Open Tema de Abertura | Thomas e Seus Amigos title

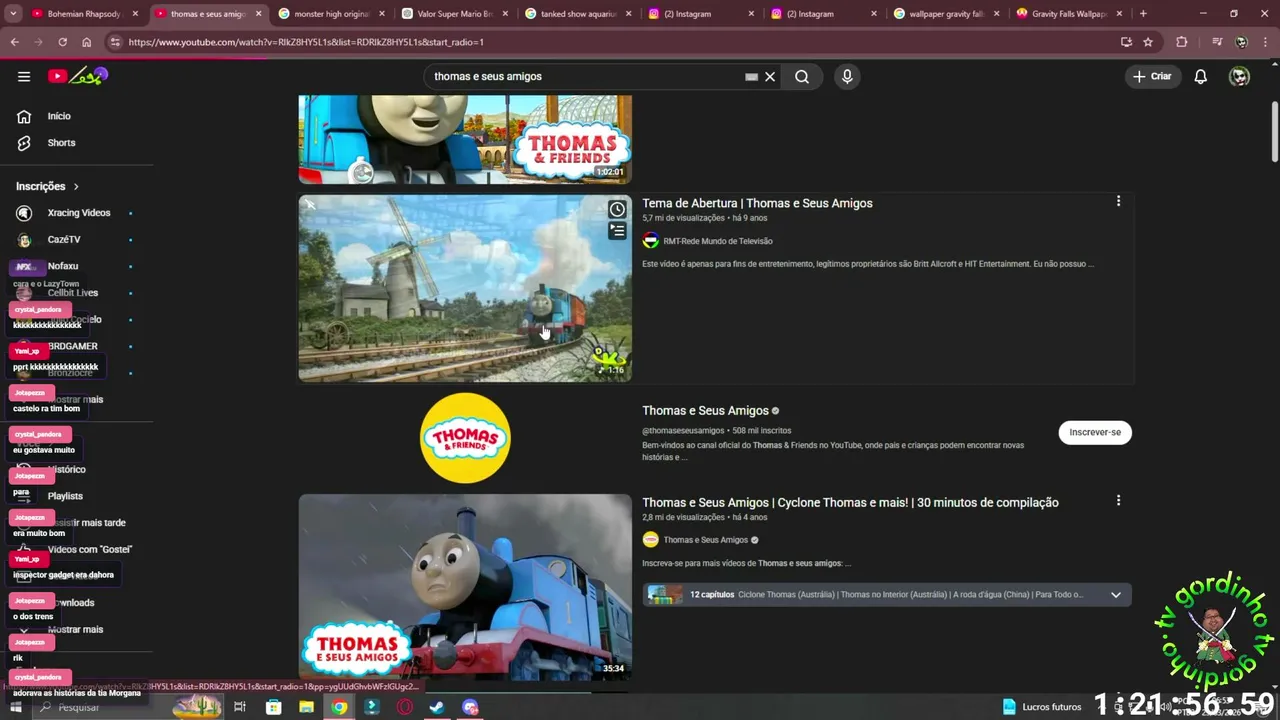[x=757, y=203]
